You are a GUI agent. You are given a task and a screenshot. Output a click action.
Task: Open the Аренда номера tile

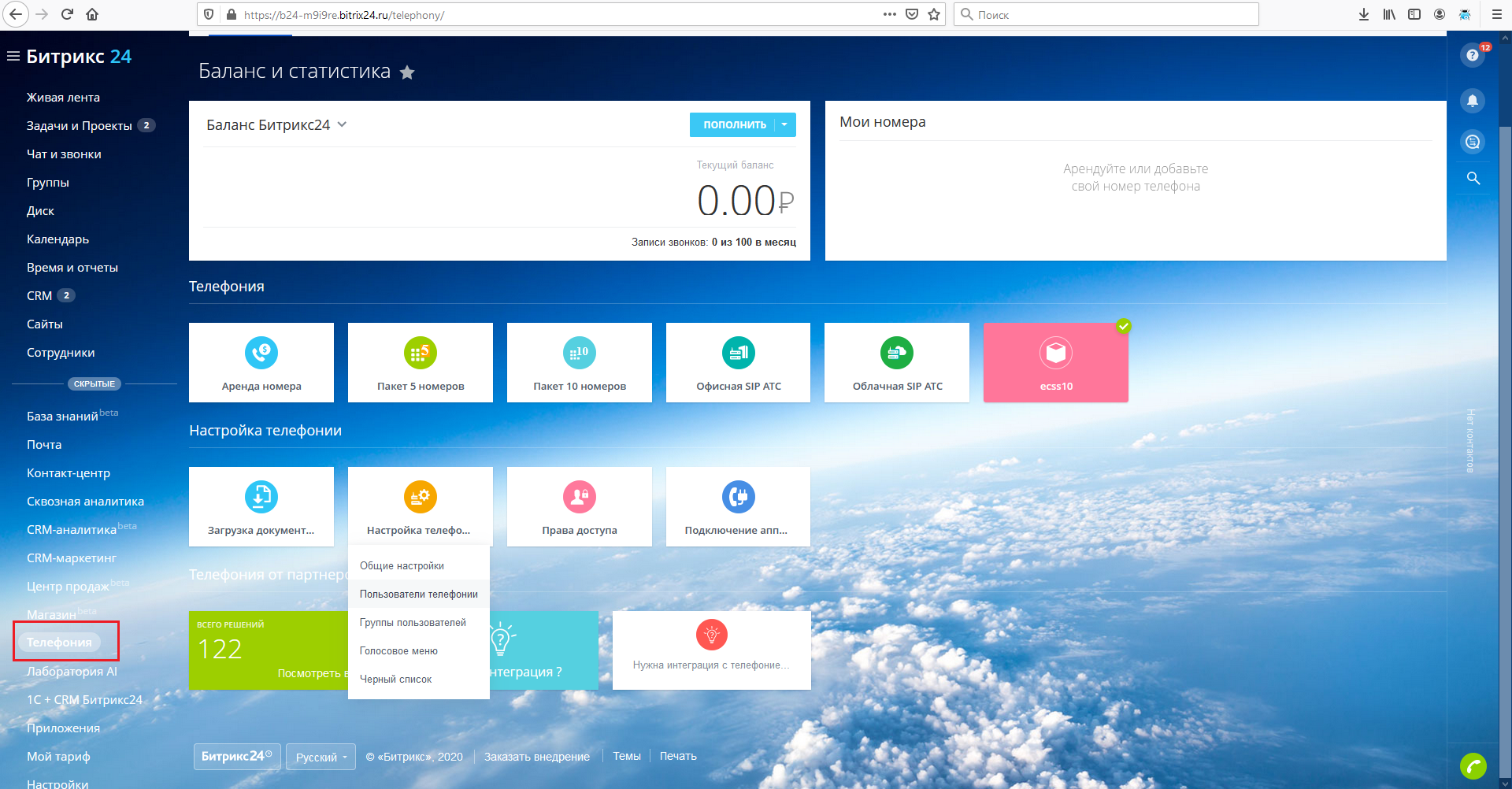tap(261, 362)
